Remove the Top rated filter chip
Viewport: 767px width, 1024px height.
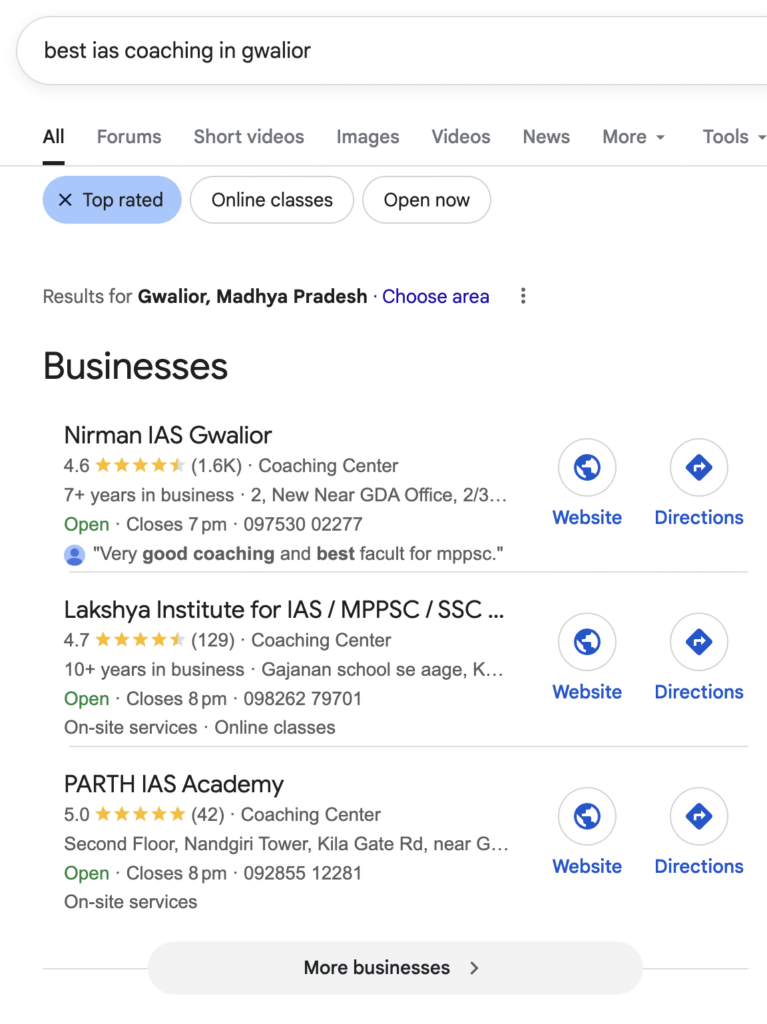(66, 200)
